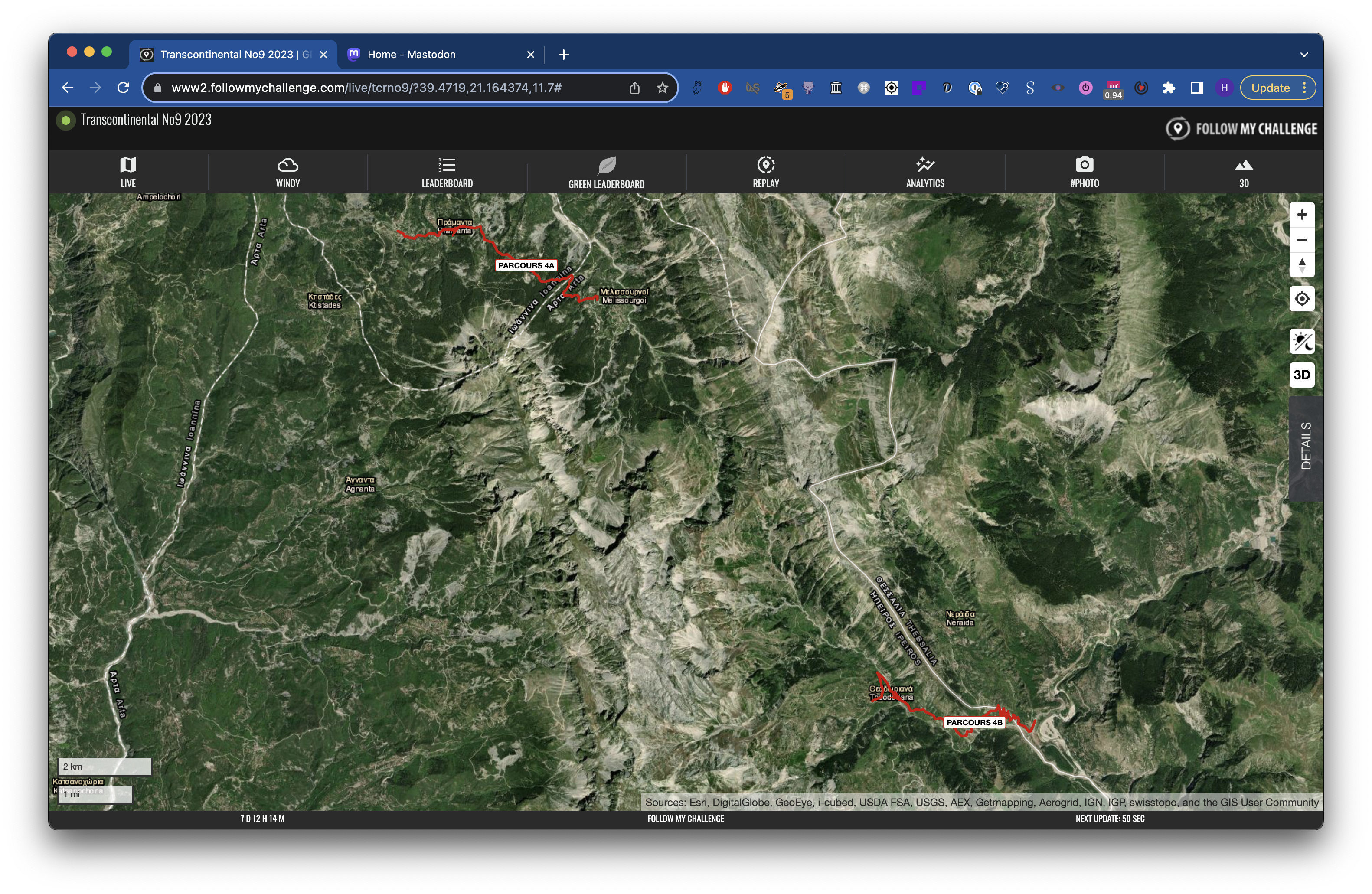Open the Octocat GitHub extension

pos(808,88)
